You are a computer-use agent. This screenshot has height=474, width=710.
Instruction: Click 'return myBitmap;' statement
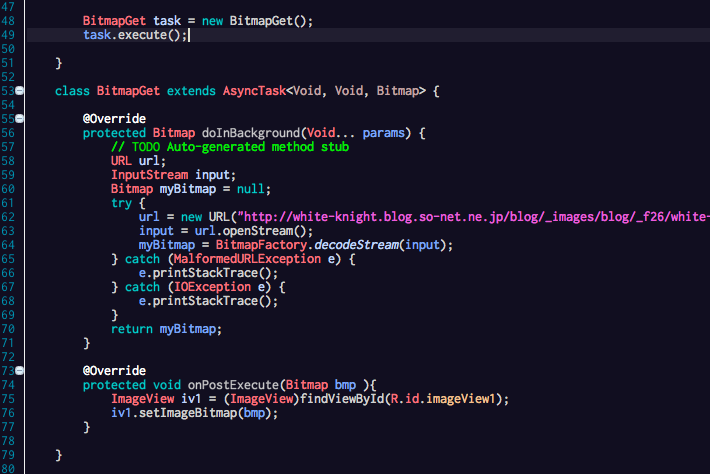(x=166, y=329)
